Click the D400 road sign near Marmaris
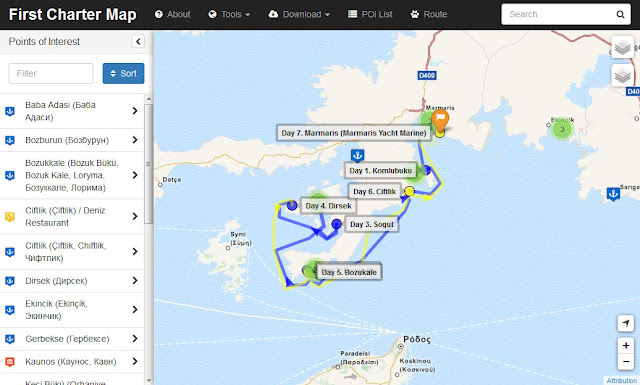This screenshot has width=640, height=385. [x=427, y=75]
